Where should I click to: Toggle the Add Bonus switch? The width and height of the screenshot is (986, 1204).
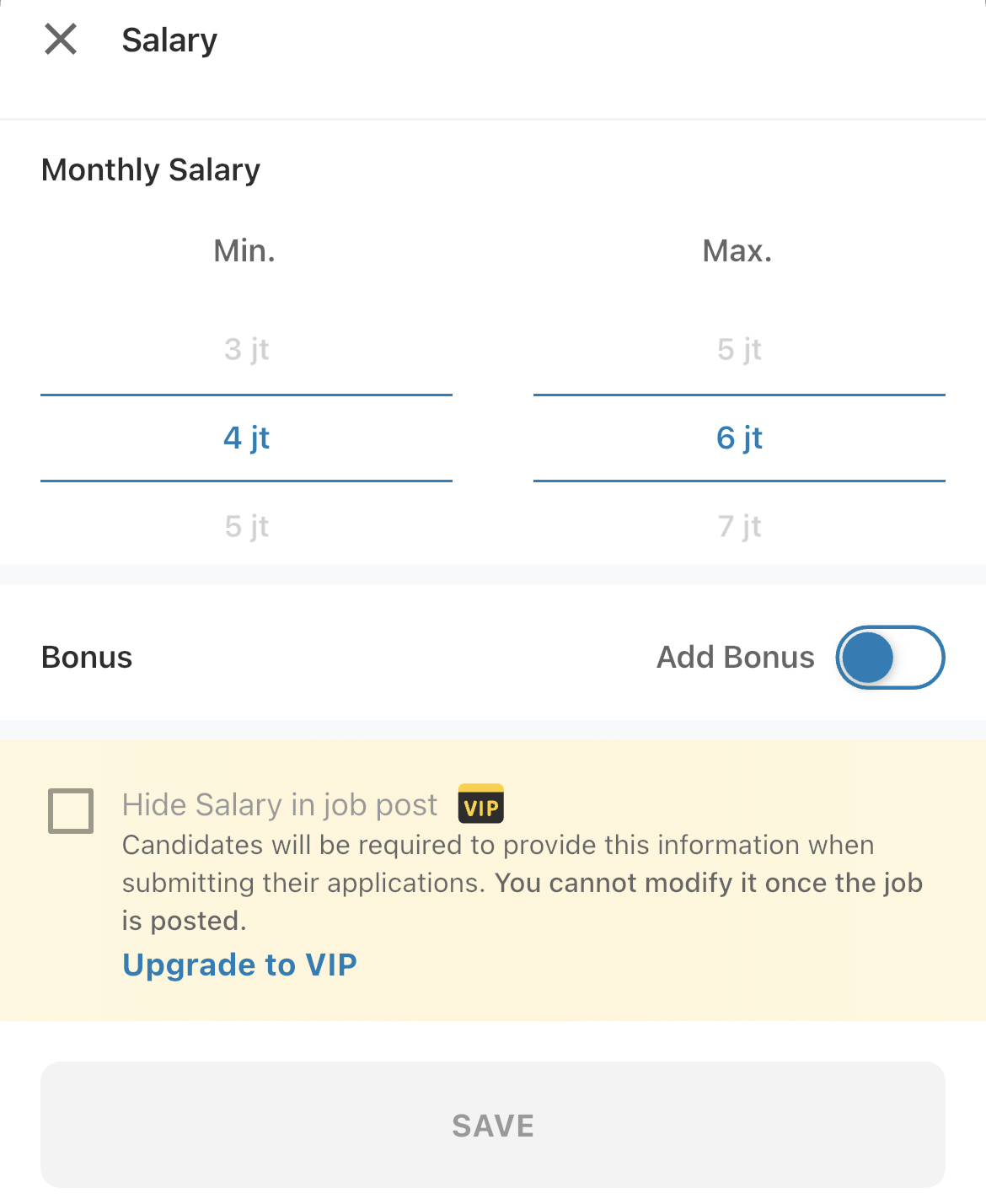(x=890, y=658)
